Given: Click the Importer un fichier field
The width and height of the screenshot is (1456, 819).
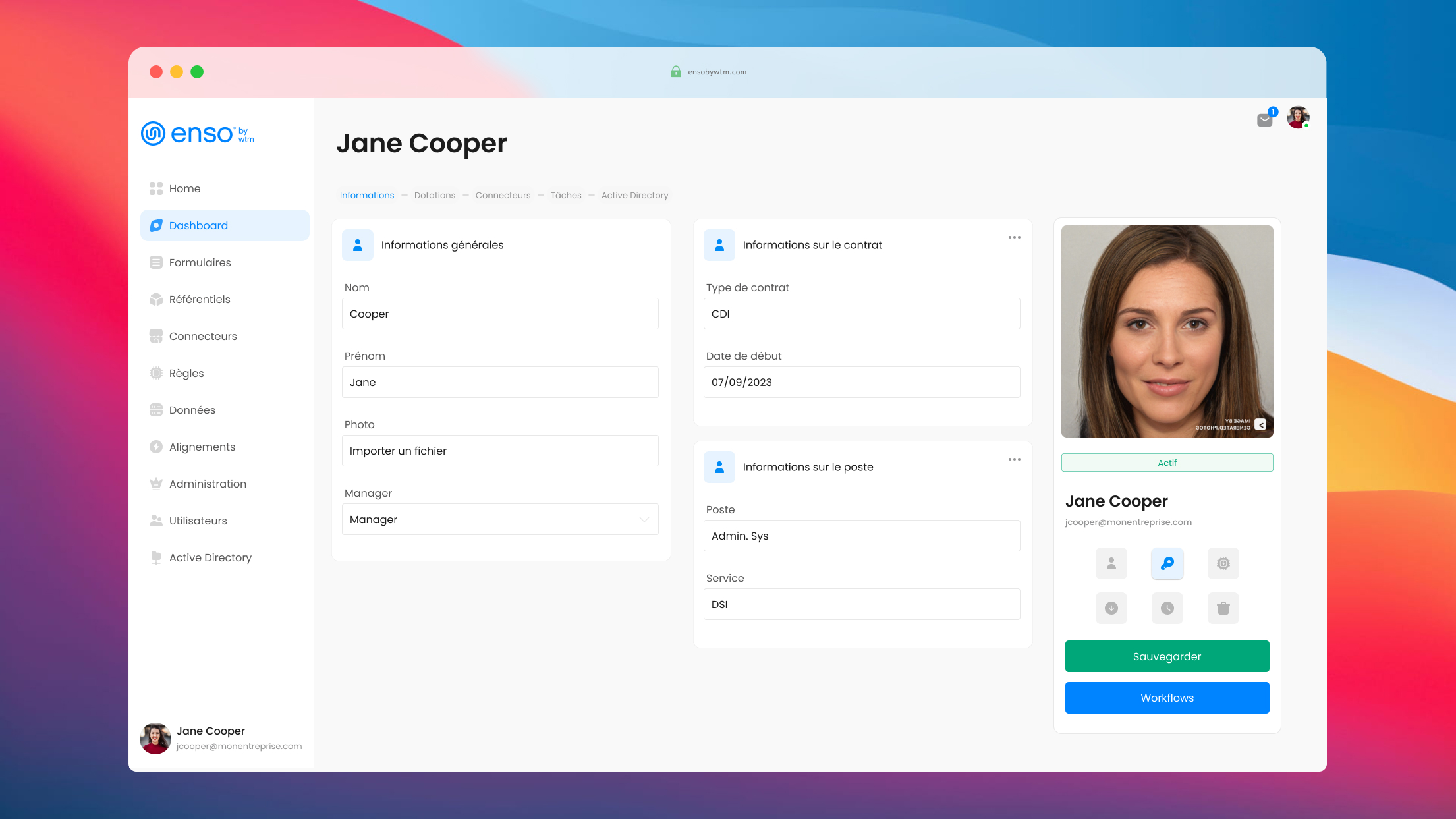Looking at the screenshot, I should [x=500, y=451].
